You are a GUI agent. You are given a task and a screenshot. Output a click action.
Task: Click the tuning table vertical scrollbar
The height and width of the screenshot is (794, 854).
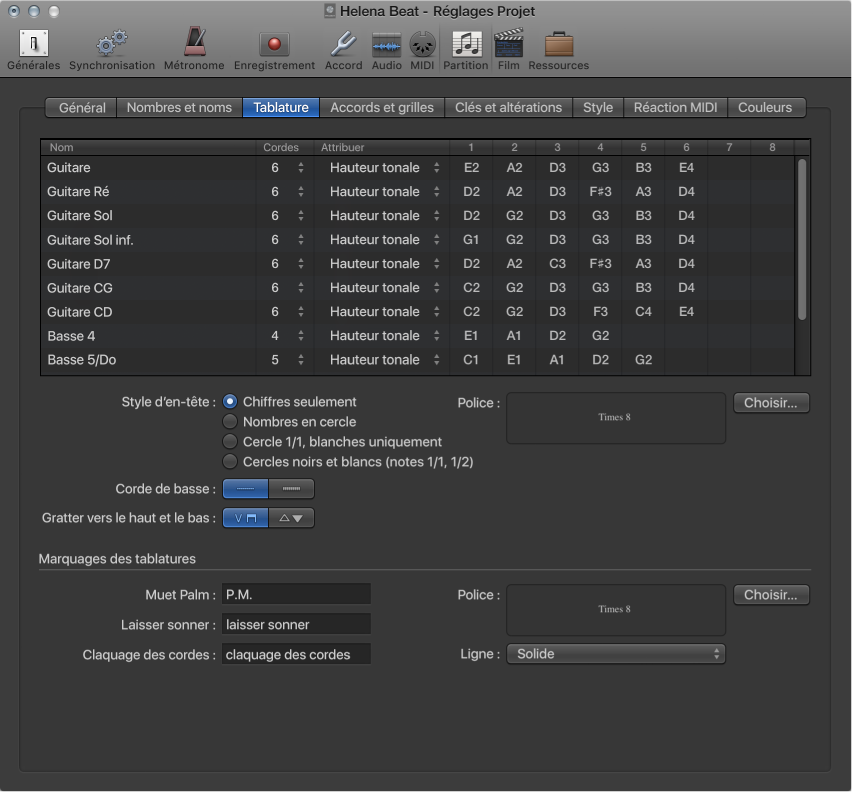click(802, 240)
